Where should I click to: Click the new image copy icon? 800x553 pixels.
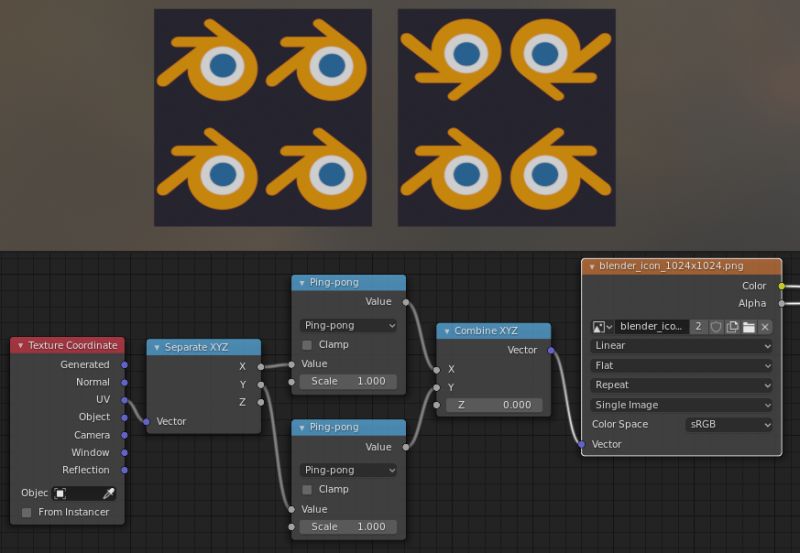[732, 327]
